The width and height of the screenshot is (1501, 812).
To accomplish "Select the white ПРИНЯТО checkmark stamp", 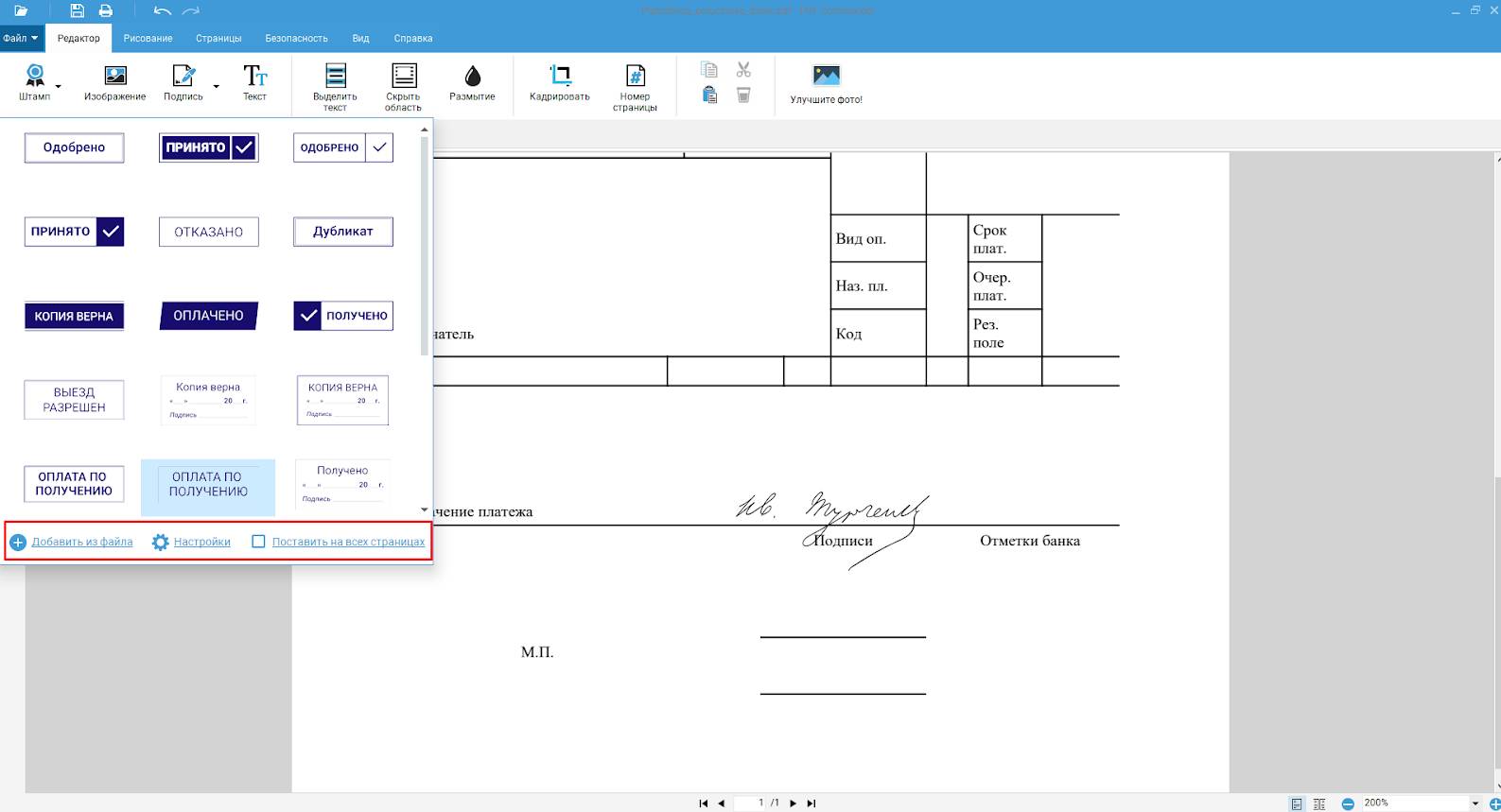I will (x=74, y=232).
